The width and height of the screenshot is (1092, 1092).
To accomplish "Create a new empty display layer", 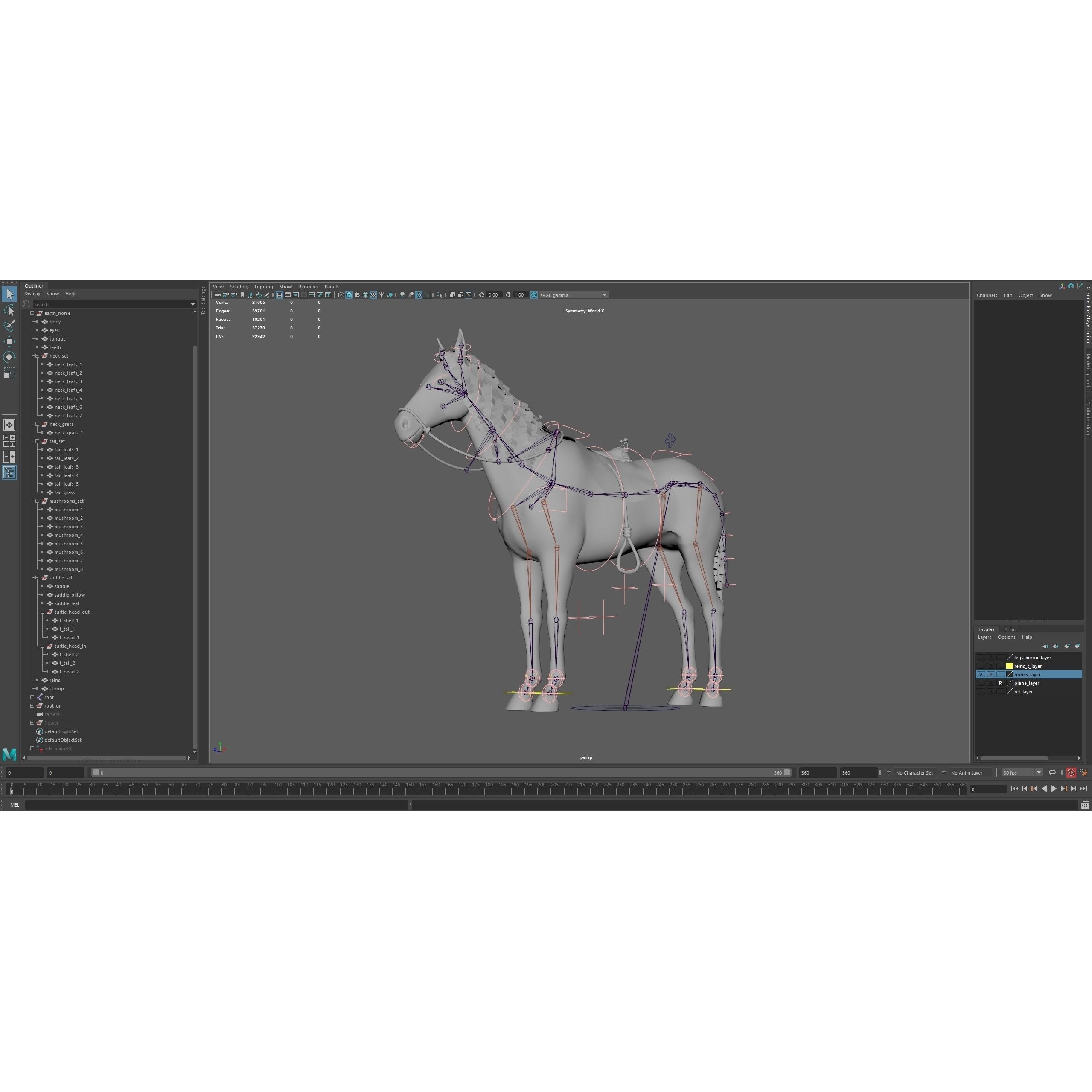I will coord(1067,646).
